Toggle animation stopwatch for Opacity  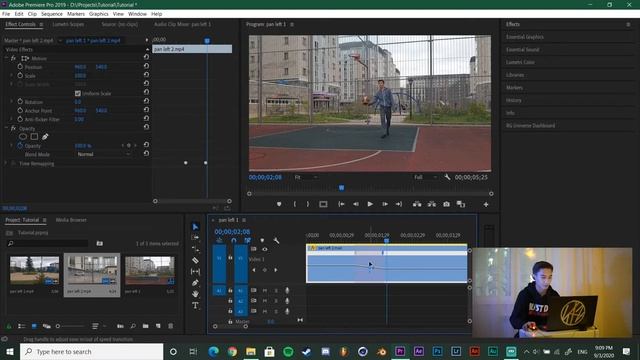point(20,145)
